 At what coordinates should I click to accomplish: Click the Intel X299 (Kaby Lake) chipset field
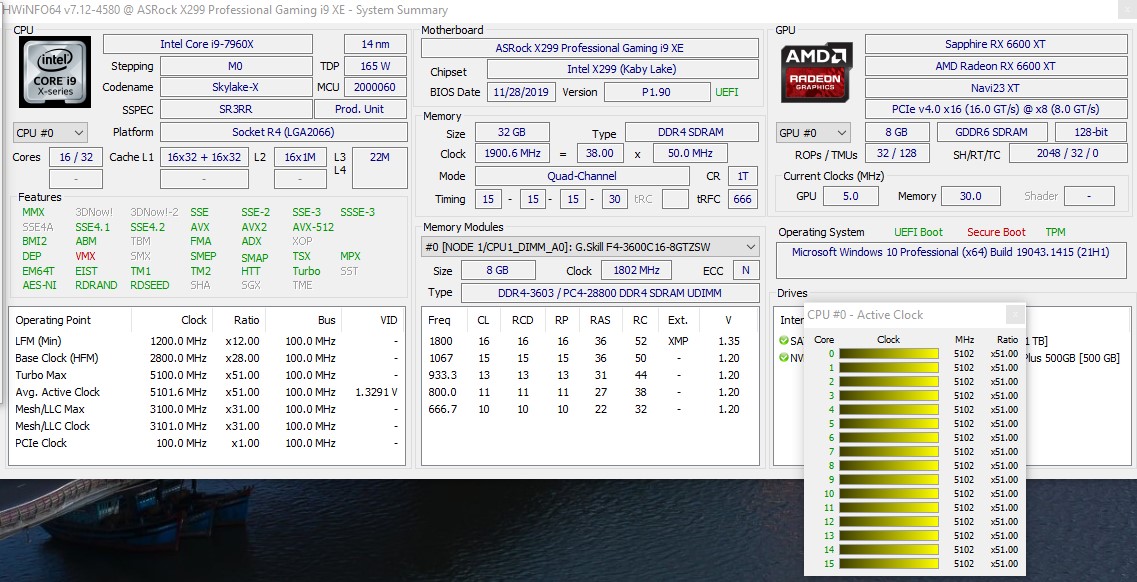point(622,70)
